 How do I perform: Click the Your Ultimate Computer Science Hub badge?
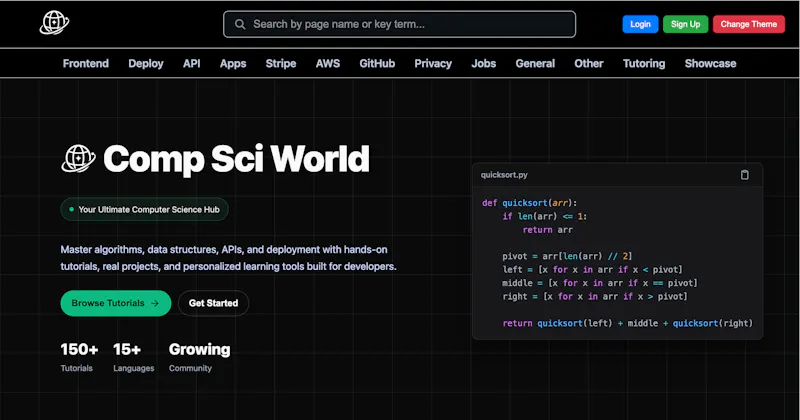144,209
